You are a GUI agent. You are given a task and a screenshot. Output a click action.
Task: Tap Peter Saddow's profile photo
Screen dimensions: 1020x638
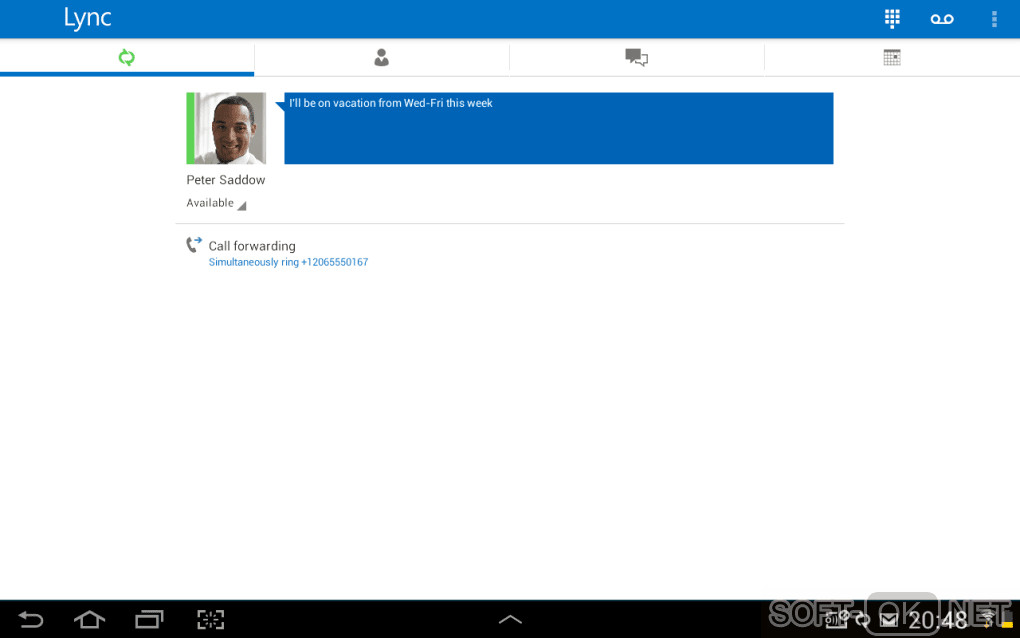click(x=226, y=128)
